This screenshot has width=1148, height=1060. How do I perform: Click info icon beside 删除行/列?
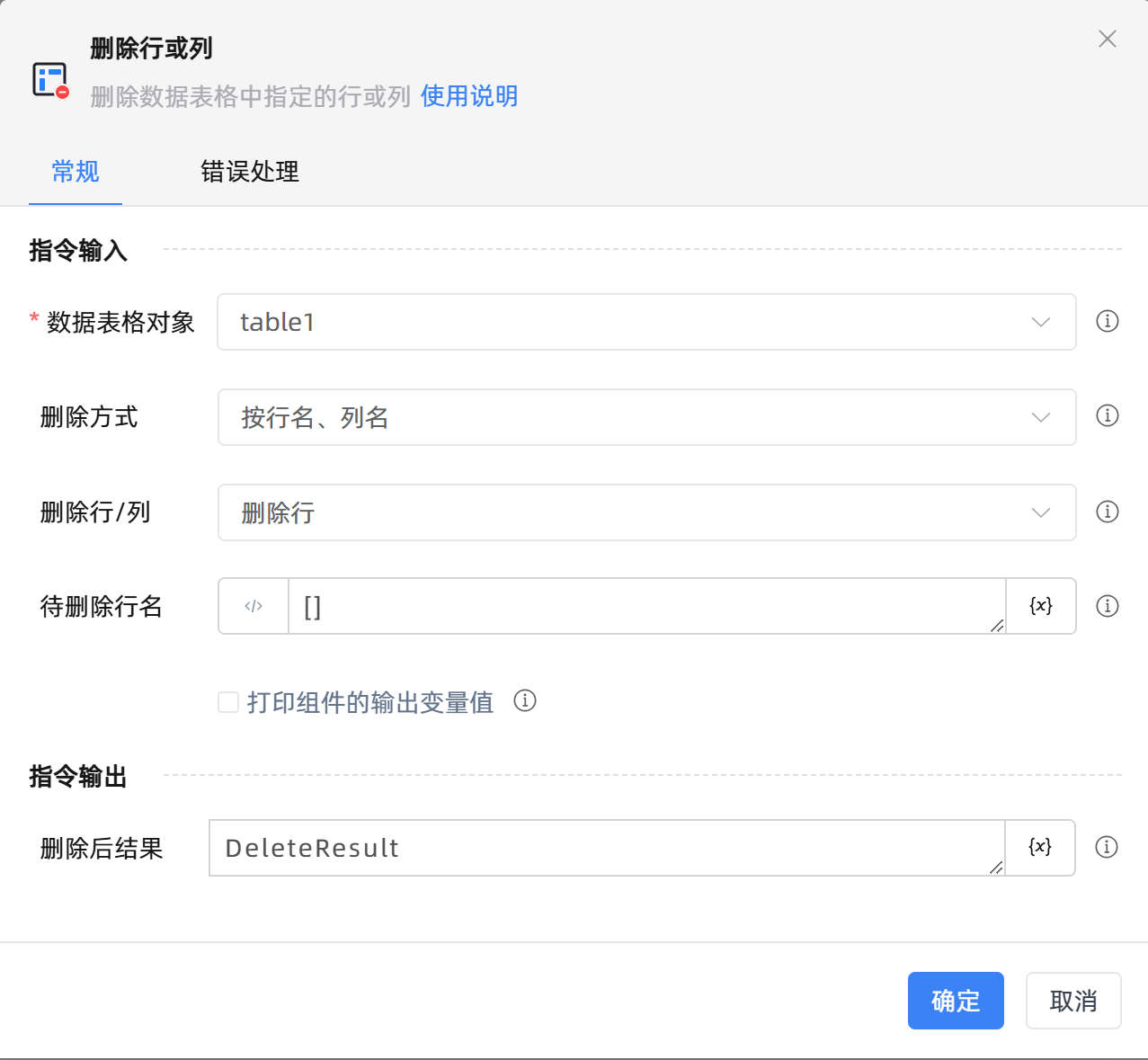(x=1108, y=512)
